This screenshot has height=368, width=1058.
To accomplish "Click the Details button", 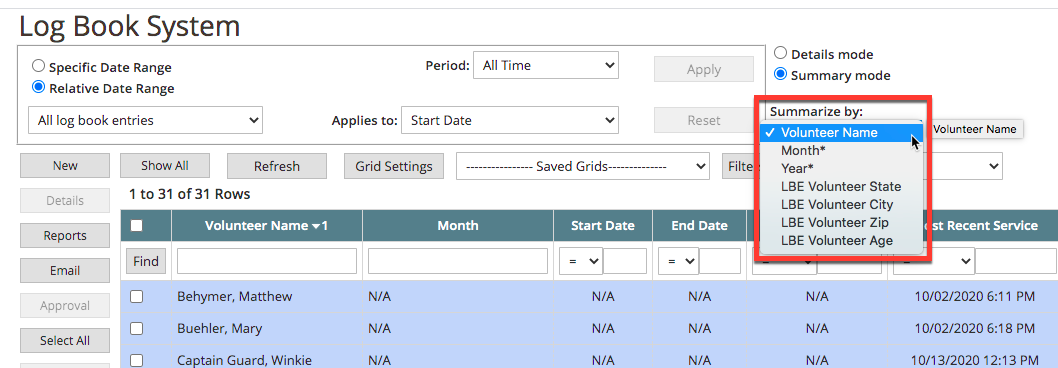I will click(65, 201).
